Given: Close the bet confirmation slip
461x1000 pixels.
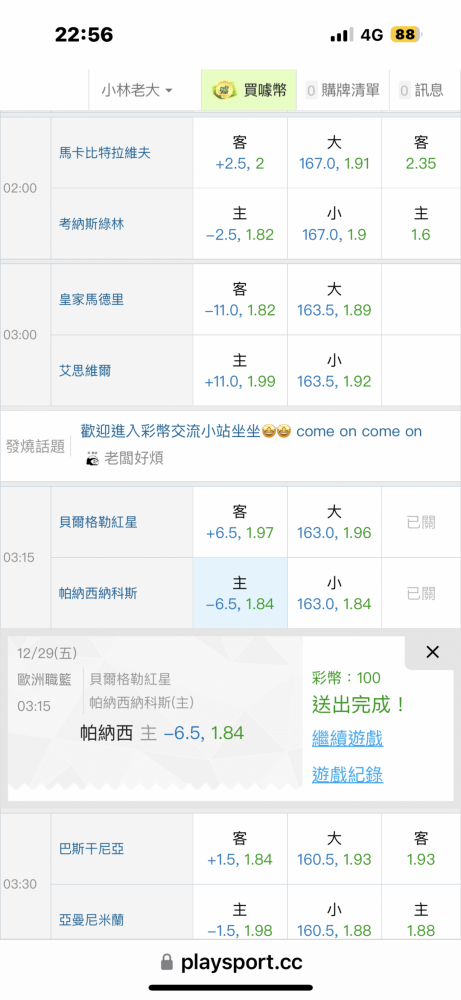Looking at the screenshot, I should (x=432, y=652).
